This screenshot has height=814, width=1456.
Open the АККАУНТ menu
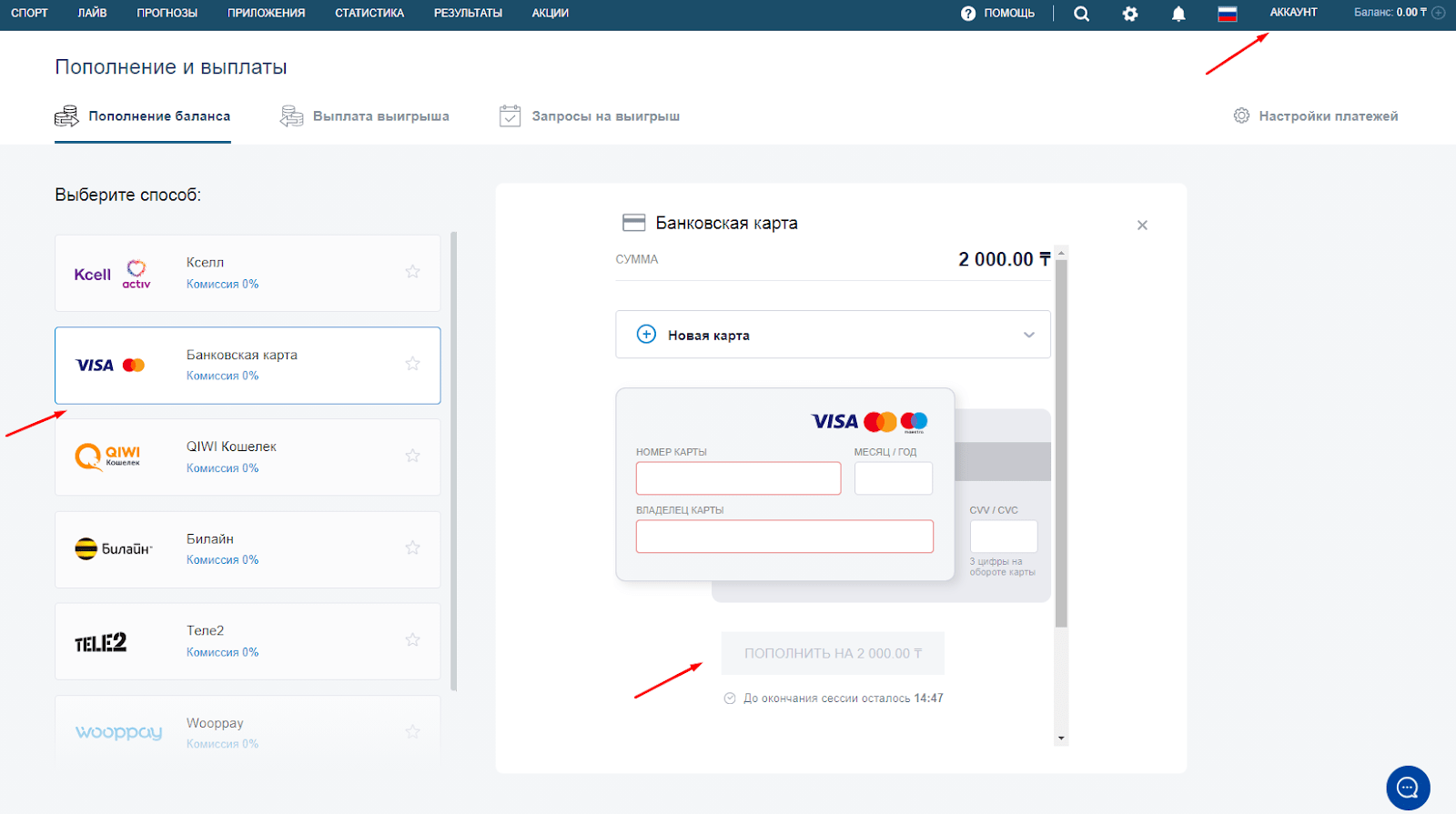pyautogui.click(x=1294, y=12)
